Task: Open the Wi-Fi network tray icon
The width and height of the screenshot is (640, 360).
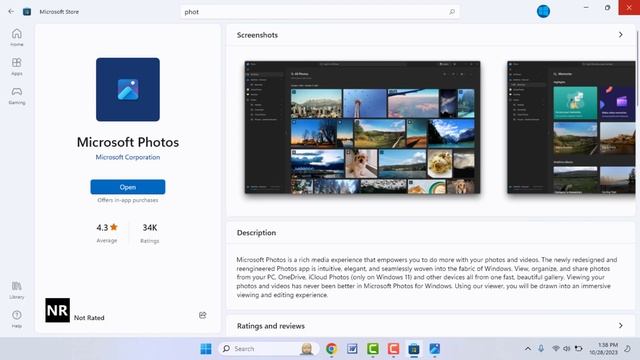Action: pyautogui.click(x=556, y=349)
